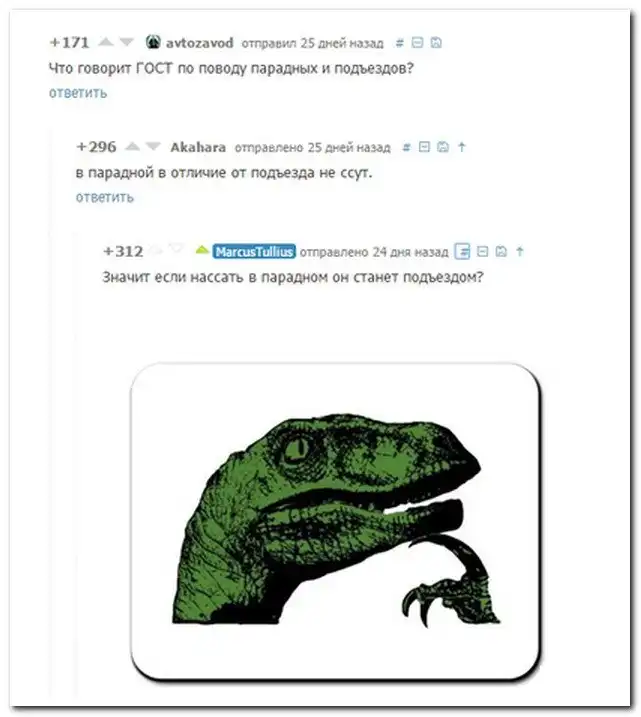Collapse MarcusTullius's comment branch
The image size is (641, 717).
point(482,251)
